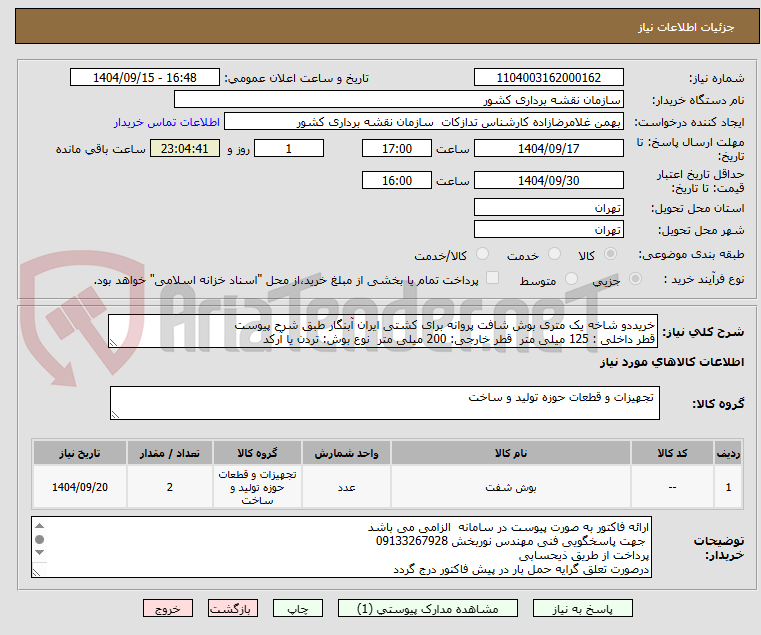Toggle the اسناد خزانه اسلامی payment checkbox
This screenshot has width=761, height=635.
click(x=493, y=278)
